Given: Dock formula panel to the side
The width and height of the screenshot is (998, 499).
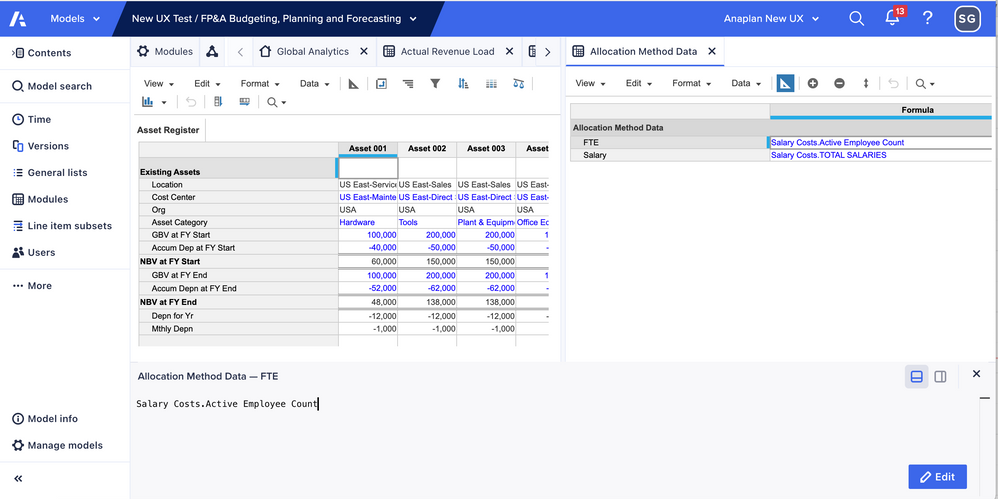Looking at the screenshot, I should (x=940, y=377).
